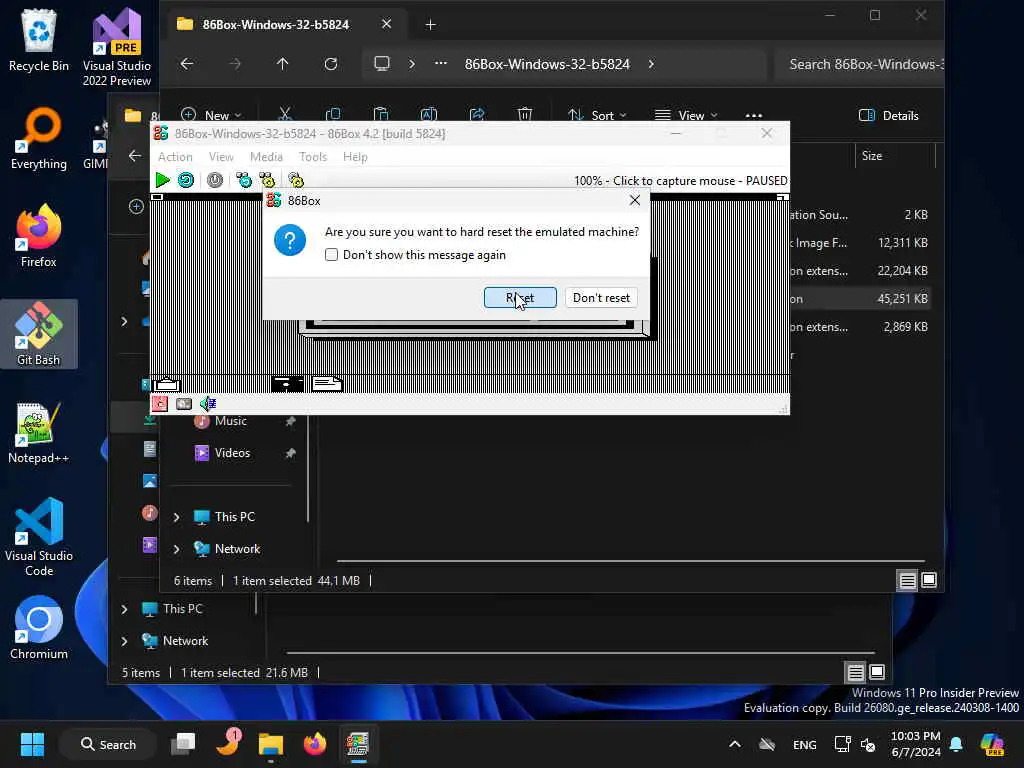
Task: Open 86Box settings gear toolbar icon
Action: pos(296,180)
